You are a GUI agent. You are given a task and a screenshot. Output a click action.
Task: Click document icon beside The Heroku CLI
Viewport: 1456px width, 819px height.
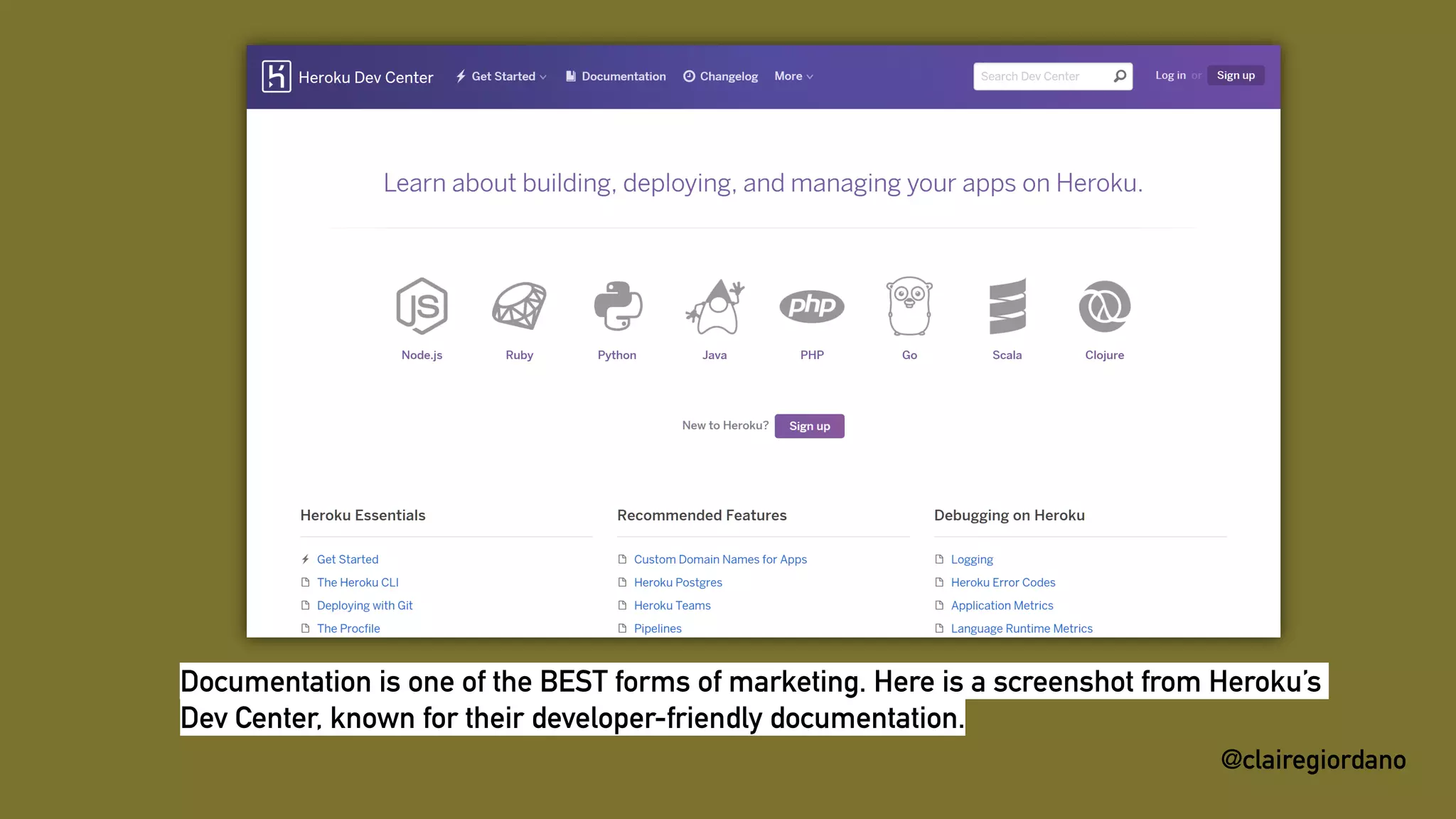(305, 582)
